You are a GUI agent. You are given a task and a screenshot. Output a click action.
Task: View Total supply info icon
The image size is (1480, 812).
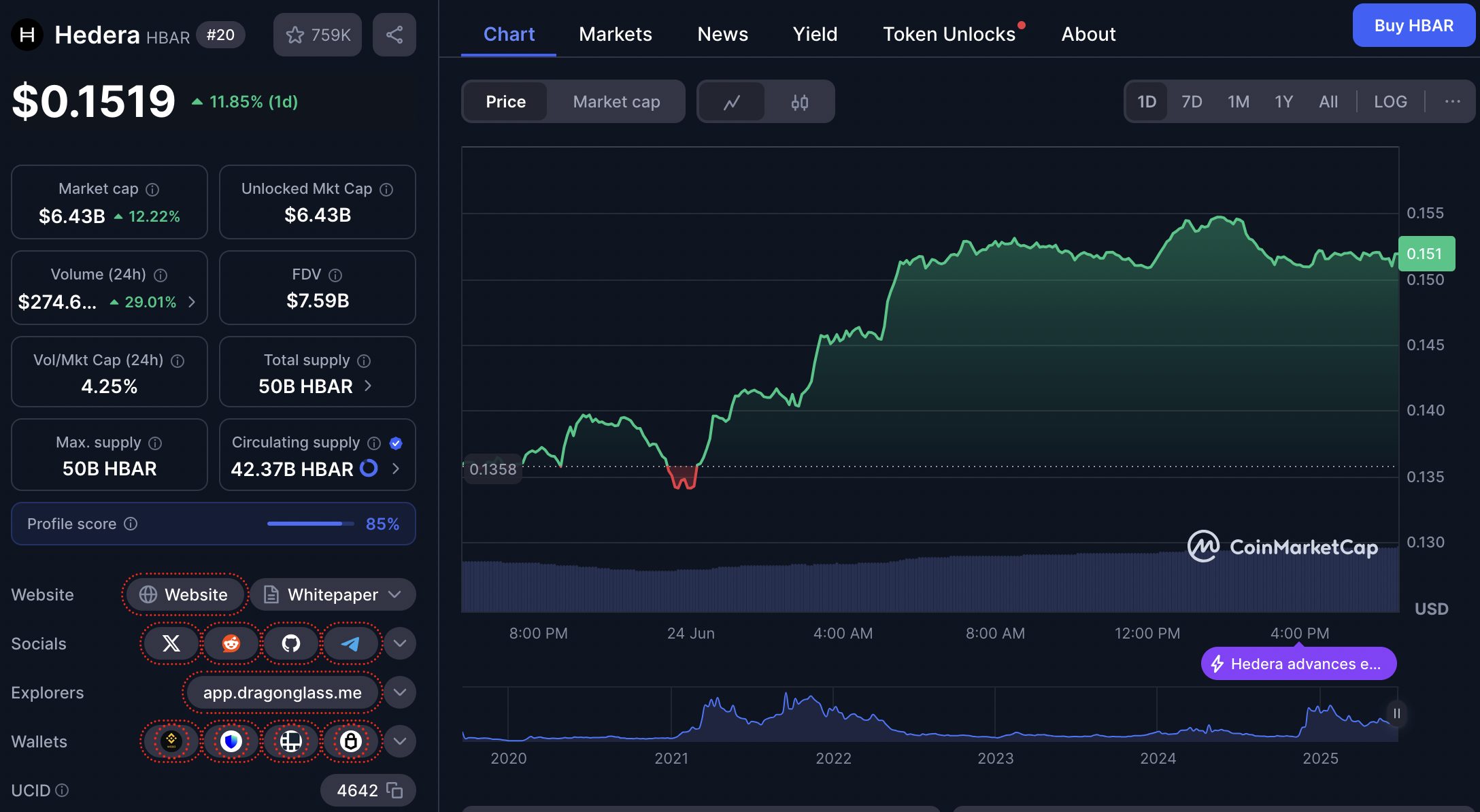click(x=364, y=361)
